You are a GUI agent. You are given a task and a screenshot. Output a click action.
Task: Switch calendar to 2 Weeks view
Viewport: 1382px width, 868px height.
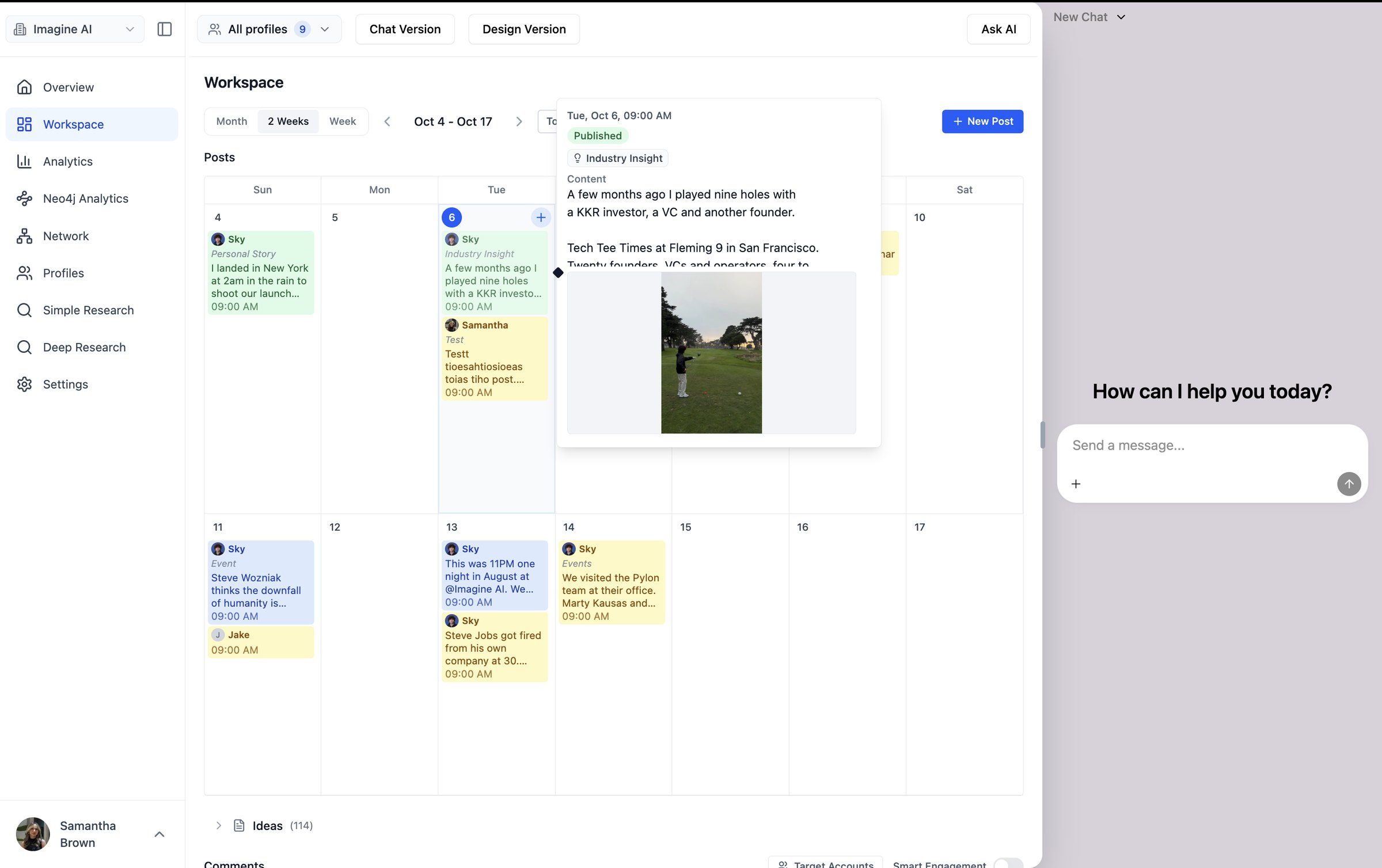[288, 121]
